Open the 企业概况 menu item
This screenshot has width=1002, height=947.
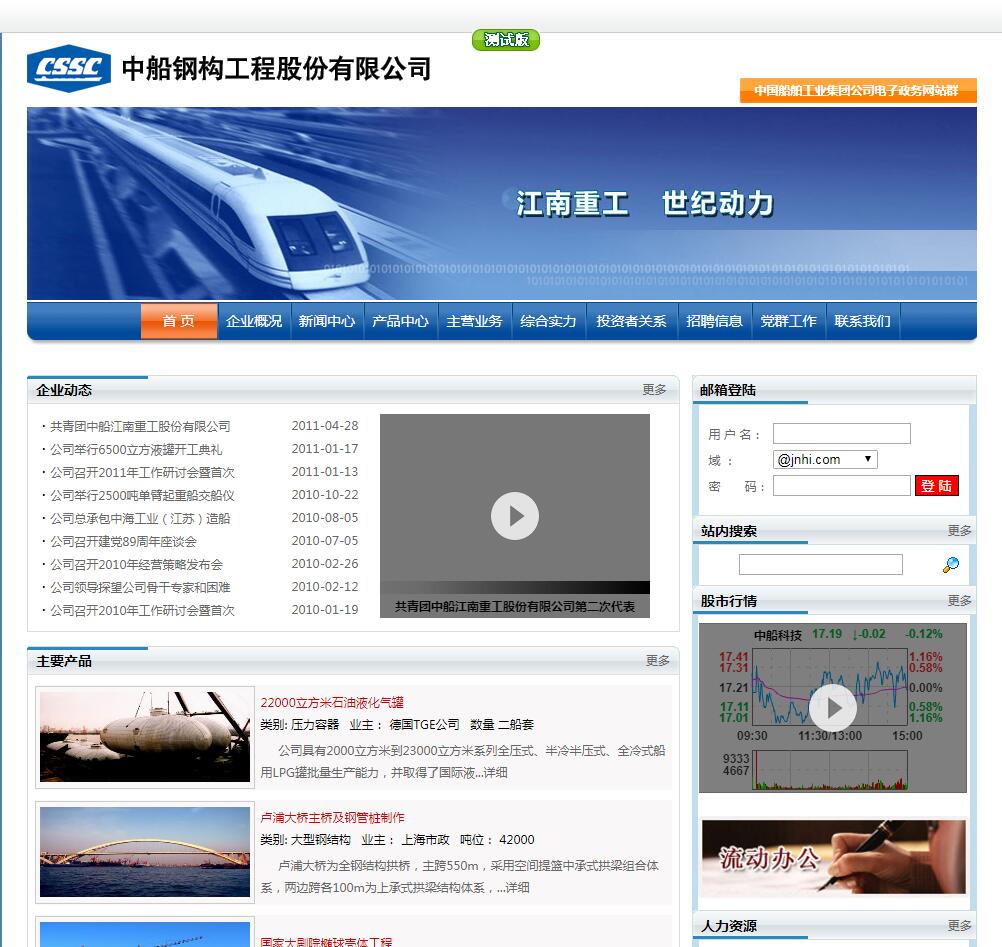(x=254, y=321)
